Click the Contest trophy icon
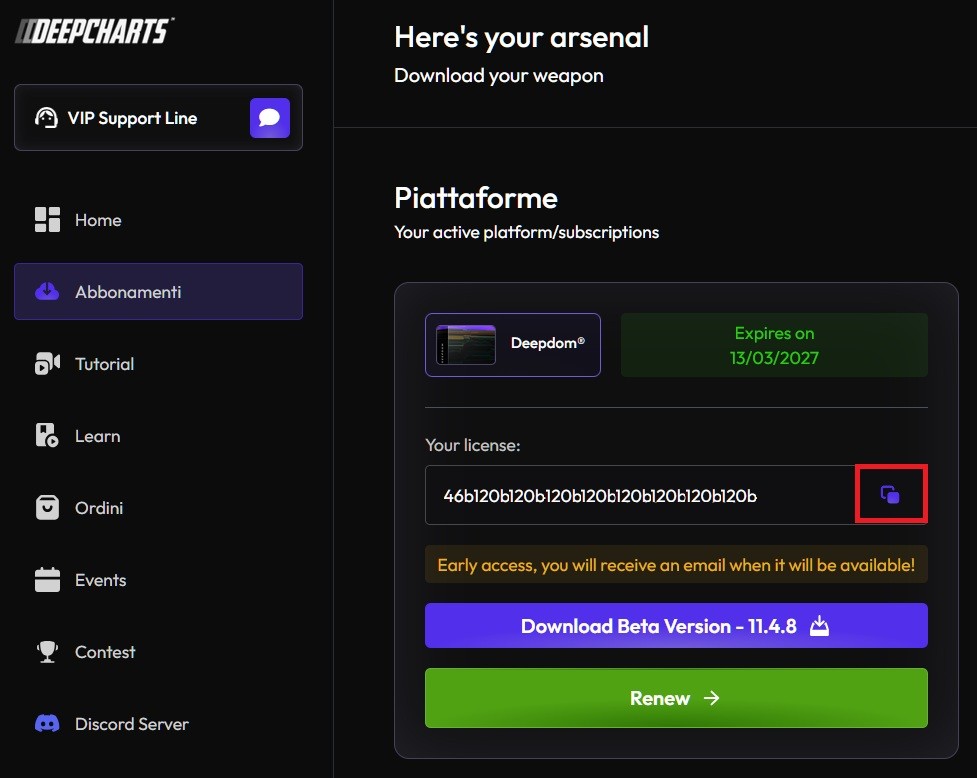 pyautogui.click(x=47, y=652)
